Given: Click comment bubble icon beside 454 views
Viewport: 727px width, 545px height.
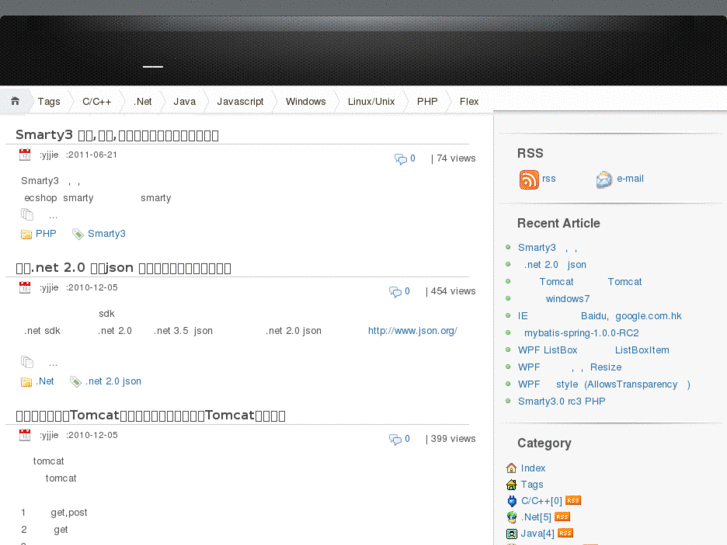Looking at the screenshot, I should 395,291.
